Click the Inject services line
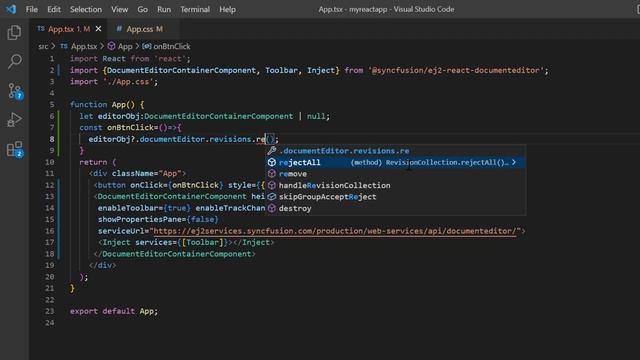The image size is (640, 360). pyautogui.click(x=186, y=242)
